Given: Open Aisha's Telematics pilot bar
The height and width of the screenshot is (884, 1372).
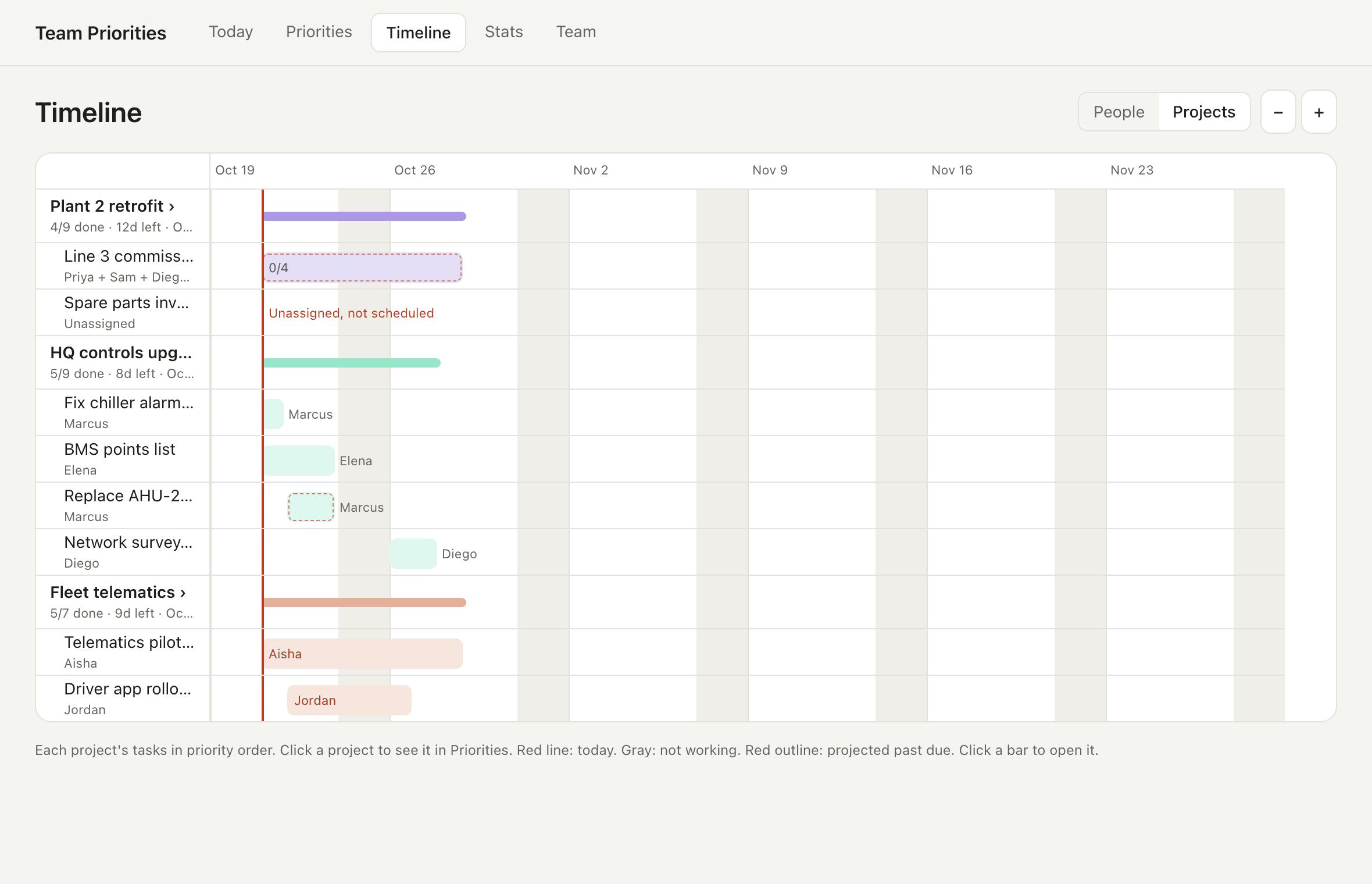Looking at the screenshot, I should 363,654.
